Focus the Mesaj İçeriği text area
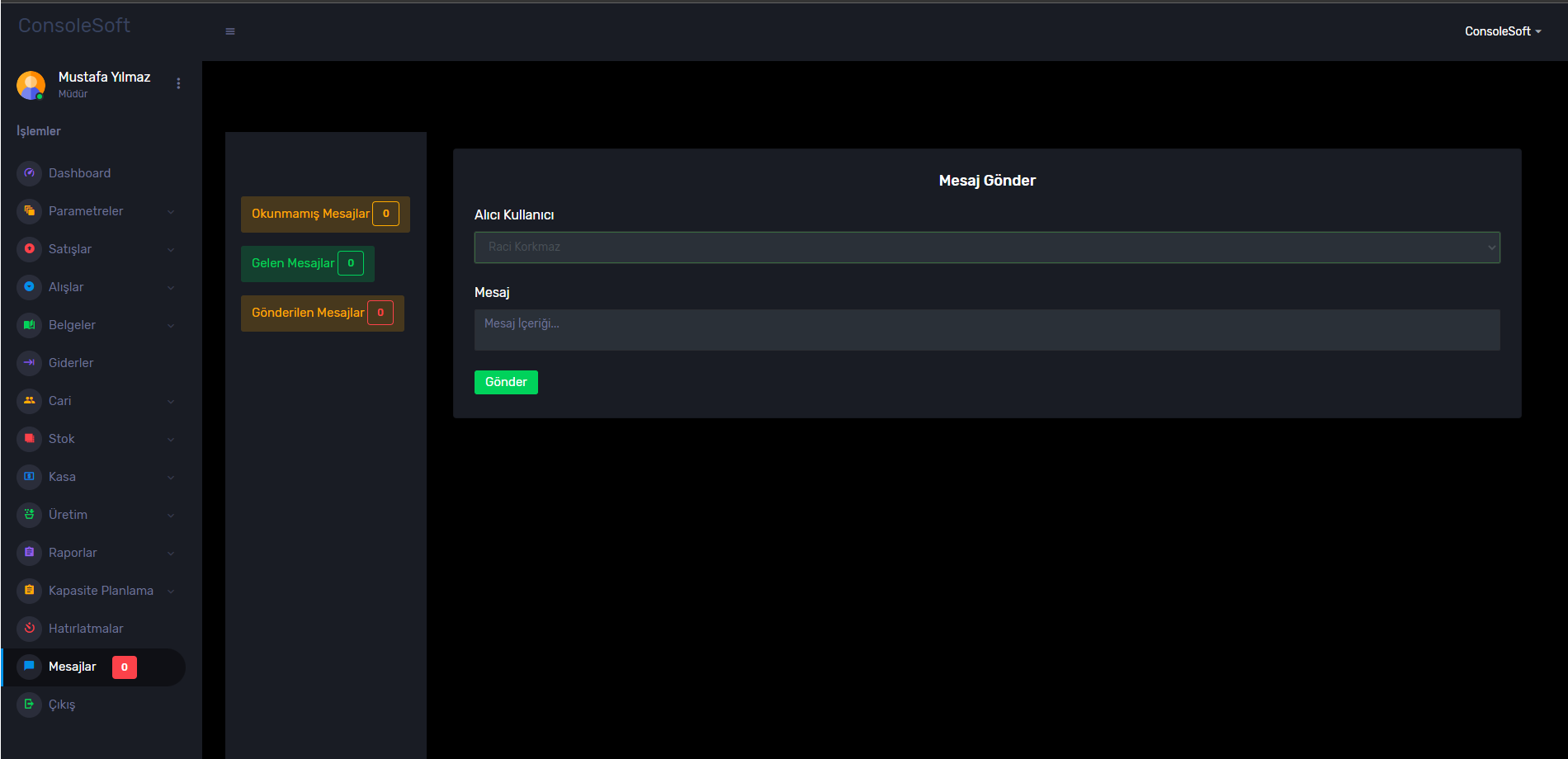 tap(987, 330)
